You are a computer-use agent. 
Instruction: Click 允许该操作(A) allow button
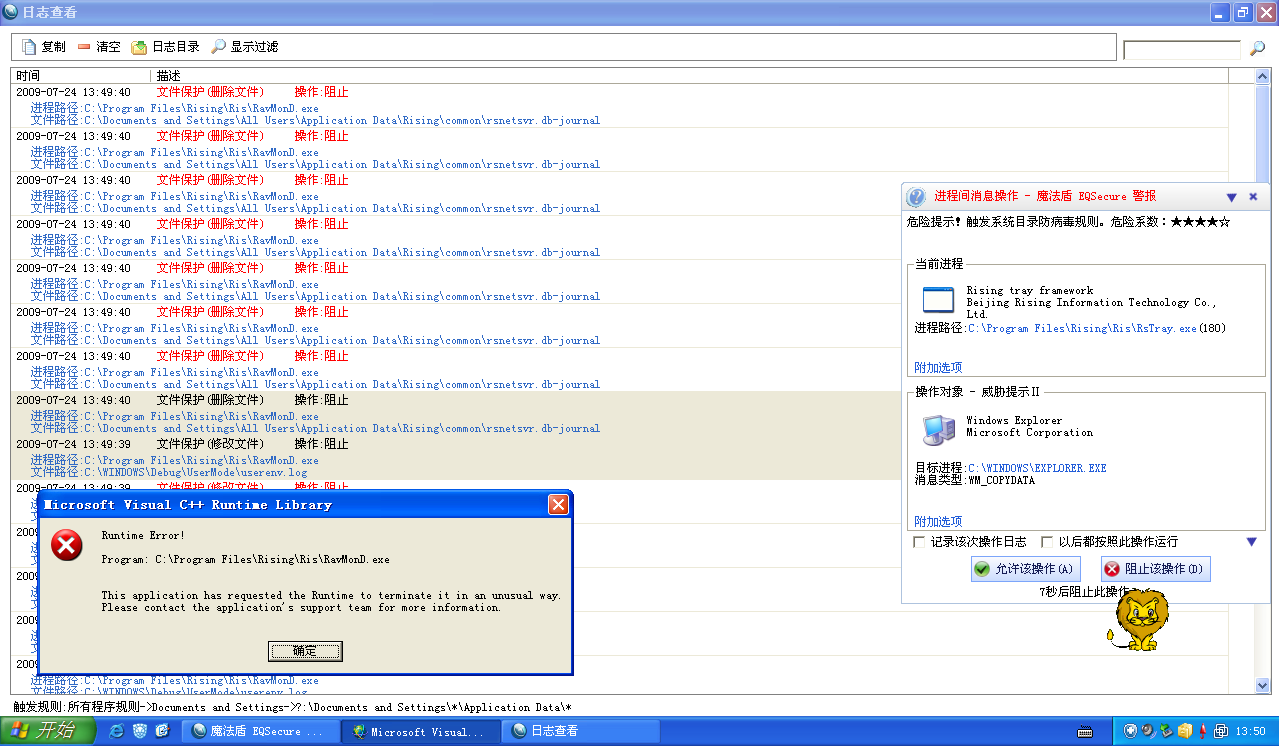coord(1026,569)
